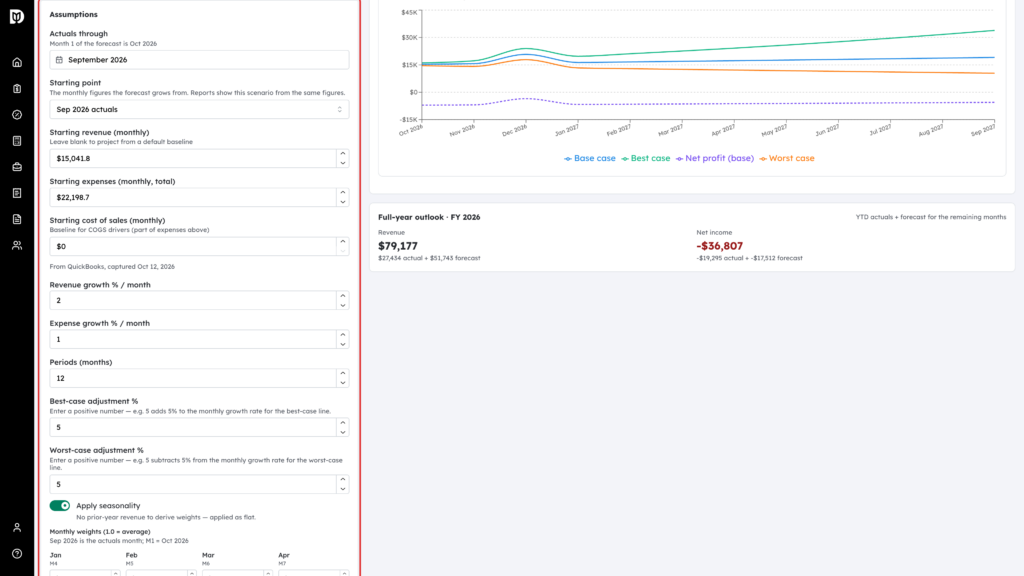The image size is (1024, 576).
Task: Open the briefcase icon in the sidebar
Action: [x=17, y=167]
